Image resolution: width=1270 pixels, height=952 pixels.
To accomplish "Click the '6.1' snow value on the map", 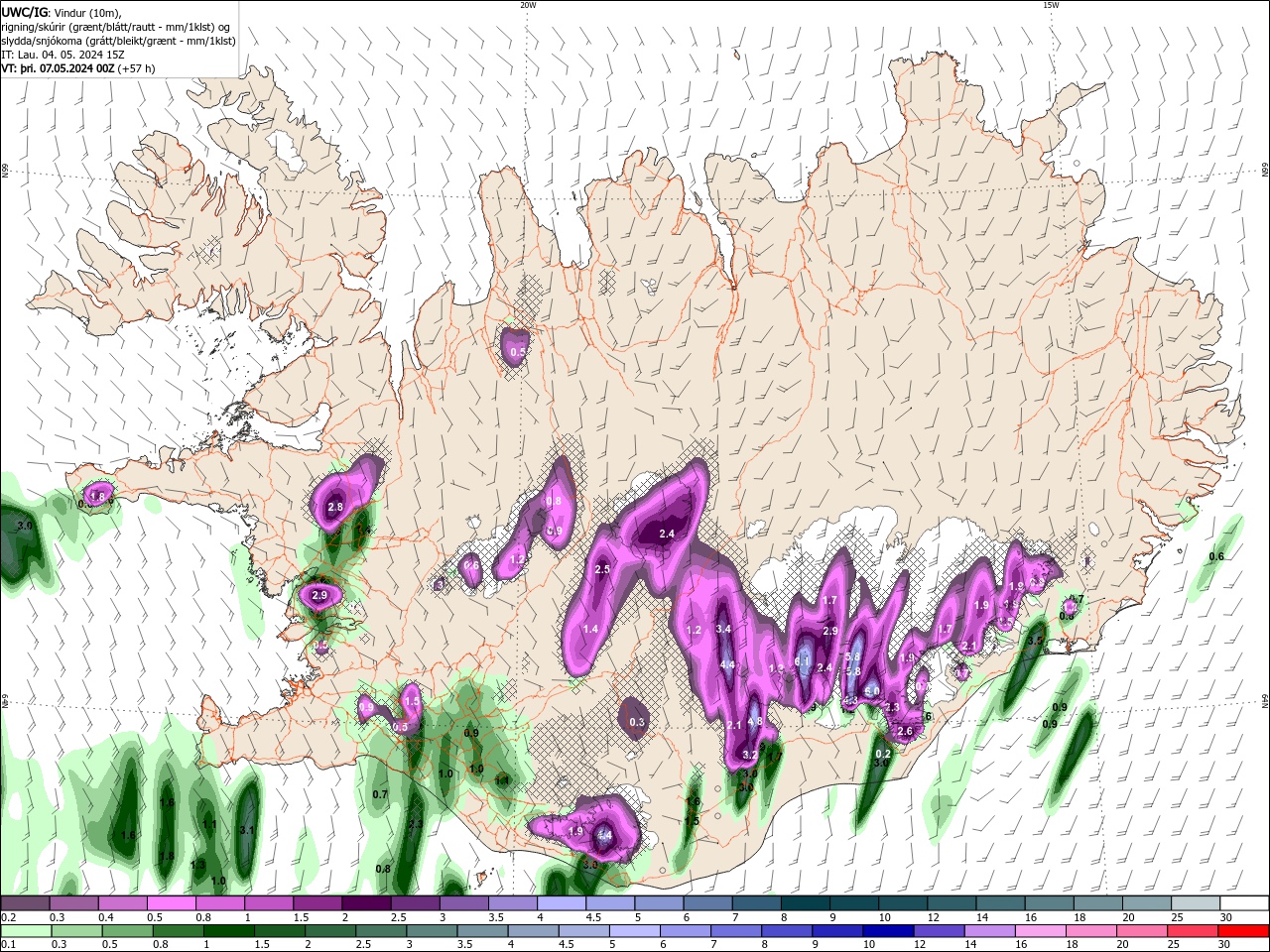I will pos(803,660).
